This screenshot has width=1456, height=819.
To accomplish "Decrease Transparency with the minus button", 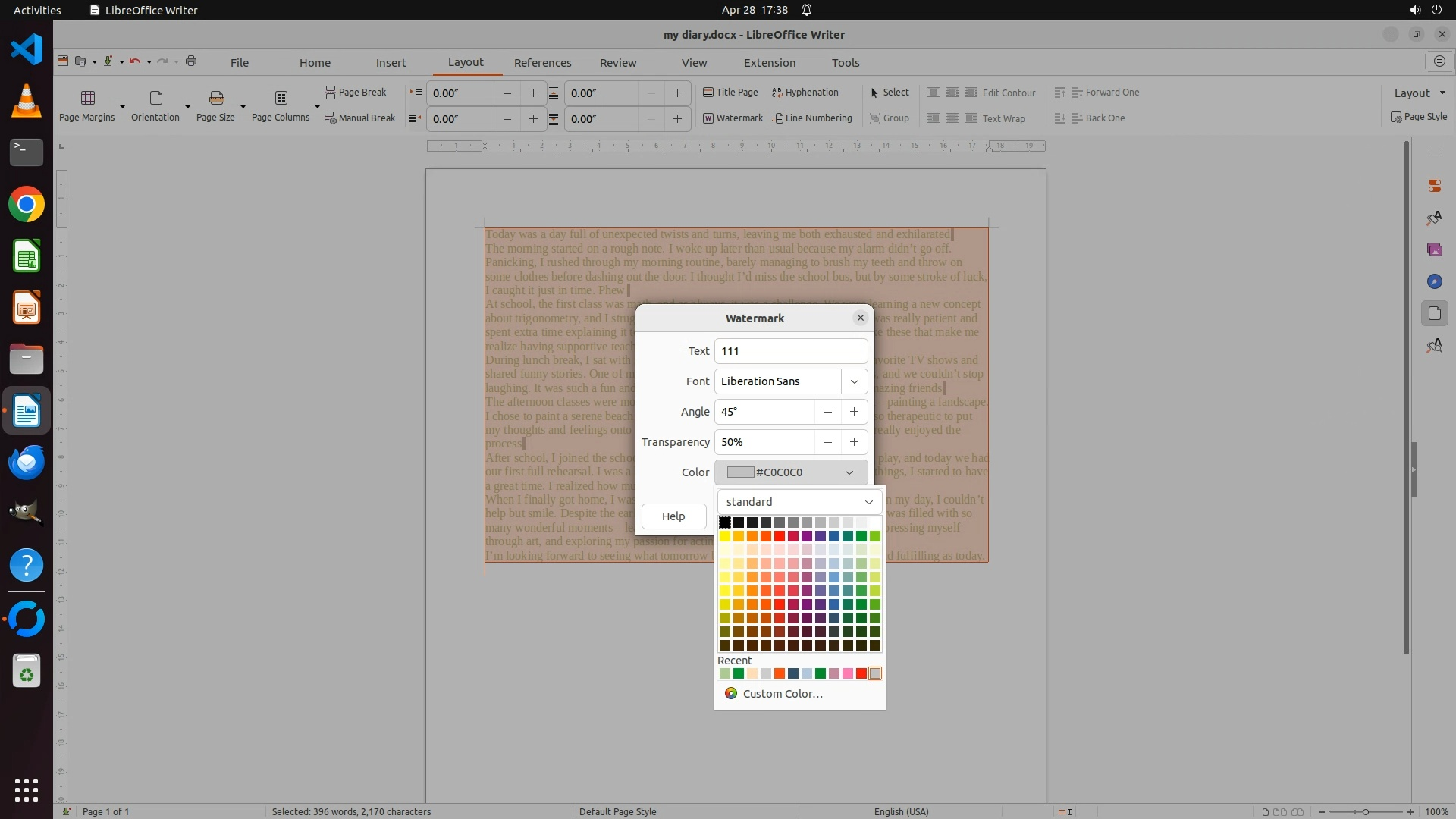I will point(827,442).
